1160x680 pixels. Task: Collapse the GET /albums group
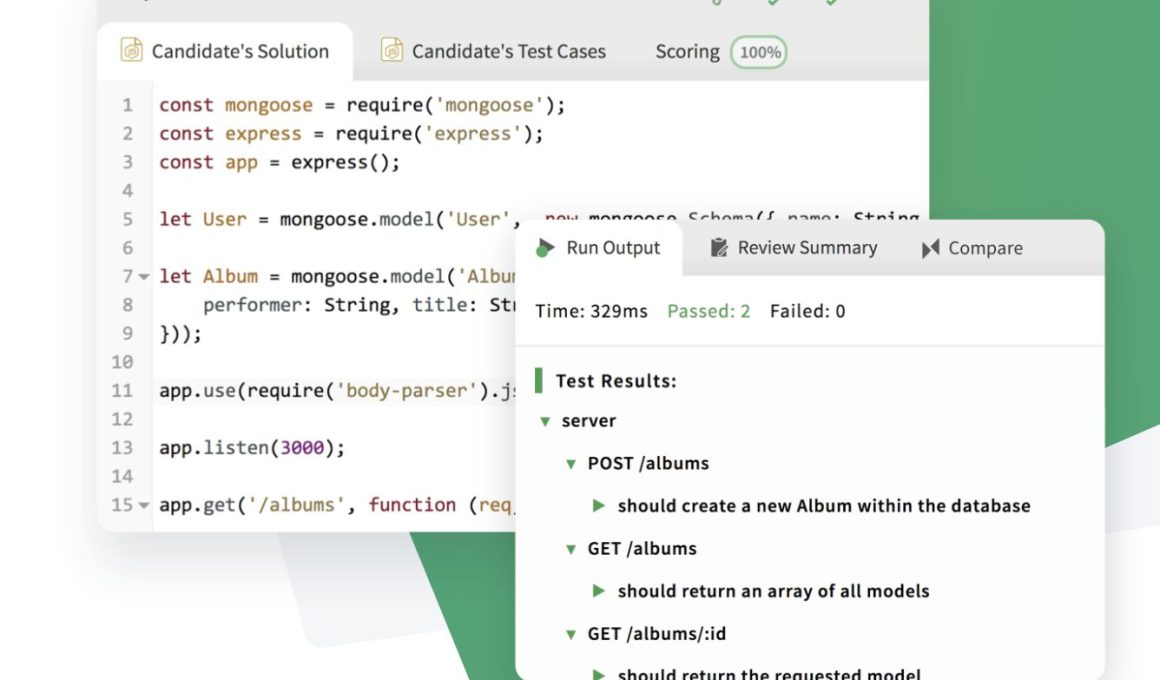[x=571, y=549]
